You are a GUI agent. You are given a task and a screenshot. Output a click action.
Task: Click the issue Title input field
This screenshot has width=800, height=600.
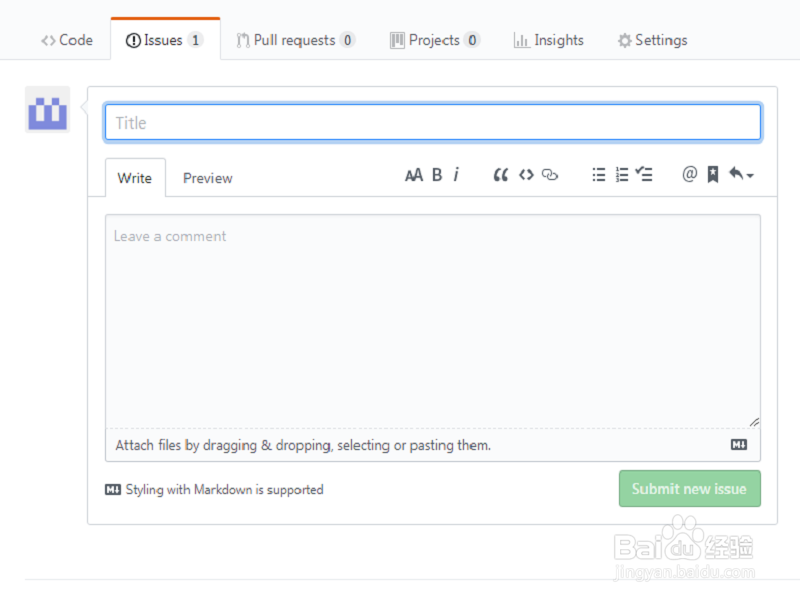[432, 122]
